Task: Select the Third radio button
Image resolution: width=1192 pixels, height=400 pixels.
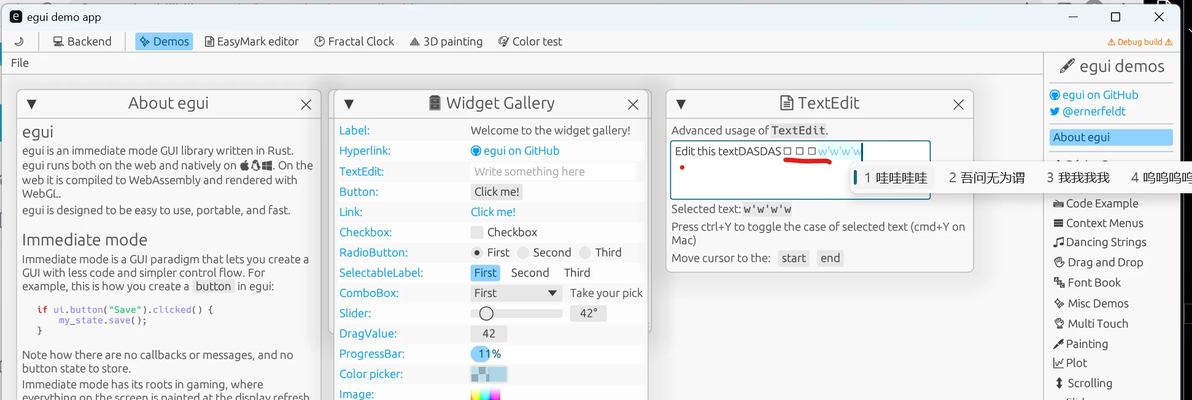Action: pyautogui.click(x=586, y=253)
